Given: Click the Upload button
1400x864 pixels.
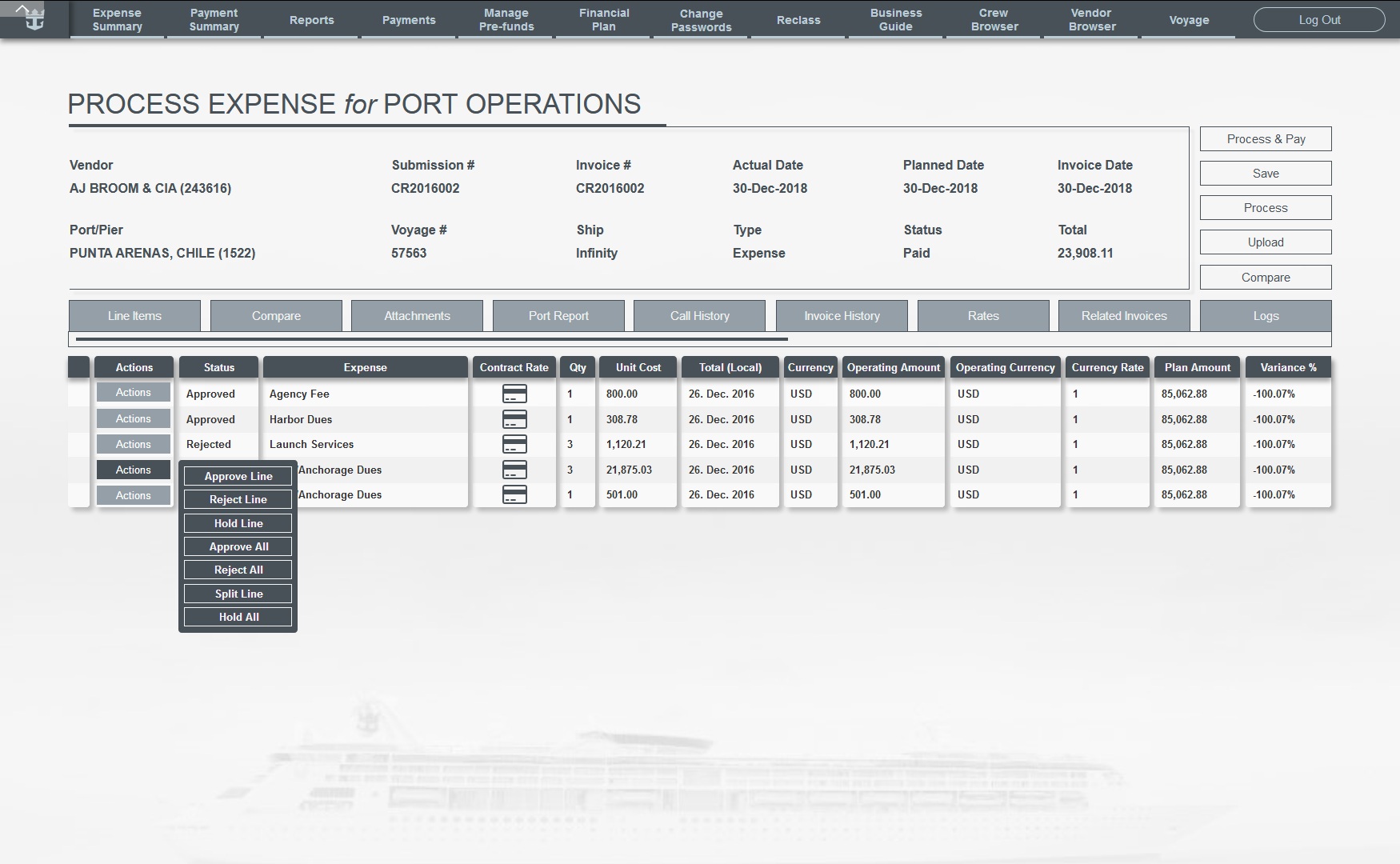Looking at the screenshot, I should click(1266, 242).
